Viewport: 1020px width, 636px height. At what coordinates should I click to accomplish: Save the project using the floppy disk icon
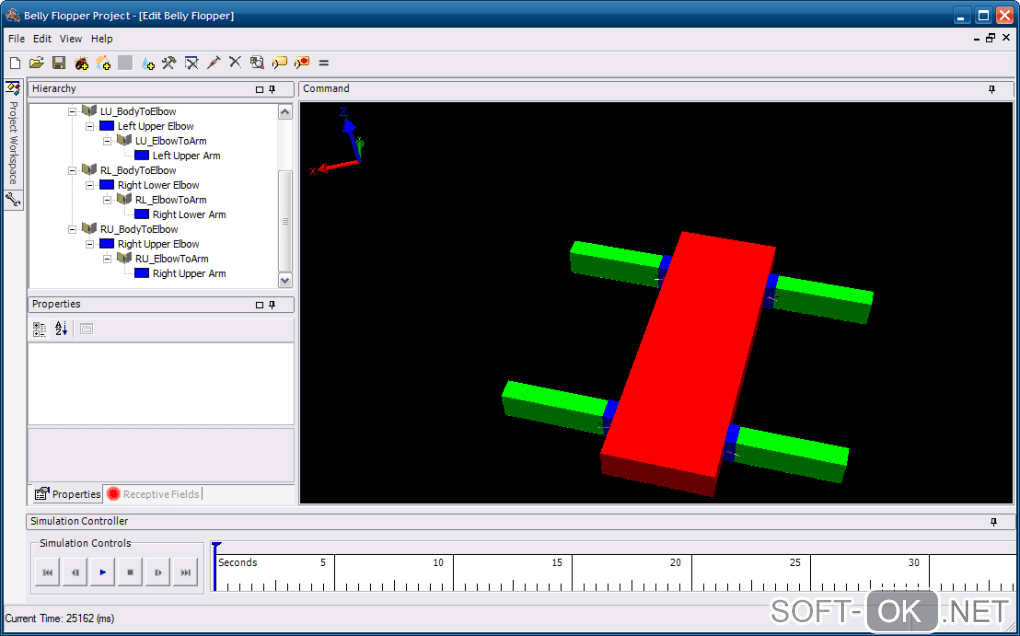point(59,63)
